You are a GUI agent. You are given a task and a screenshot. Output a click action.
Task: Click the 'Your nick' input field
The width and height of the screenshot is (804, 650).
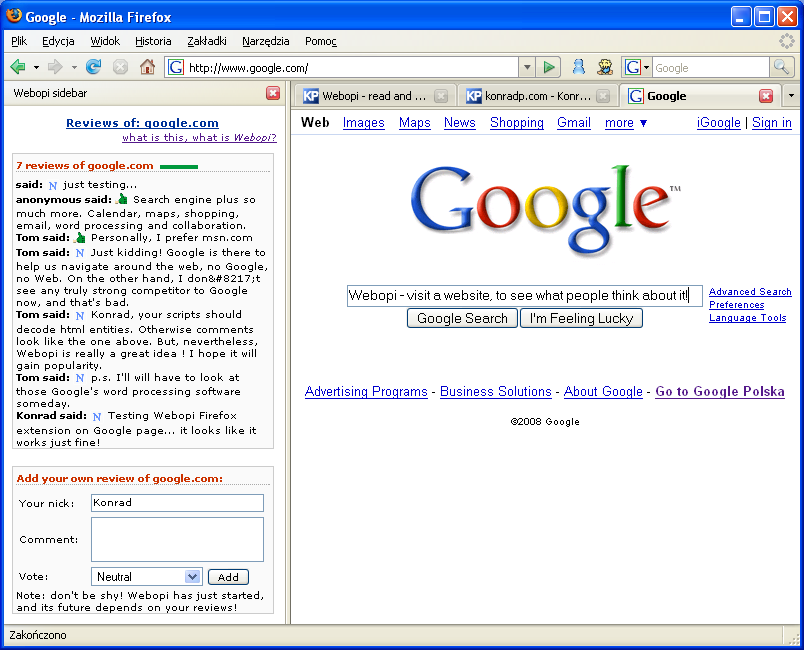(x=177, y=503)
